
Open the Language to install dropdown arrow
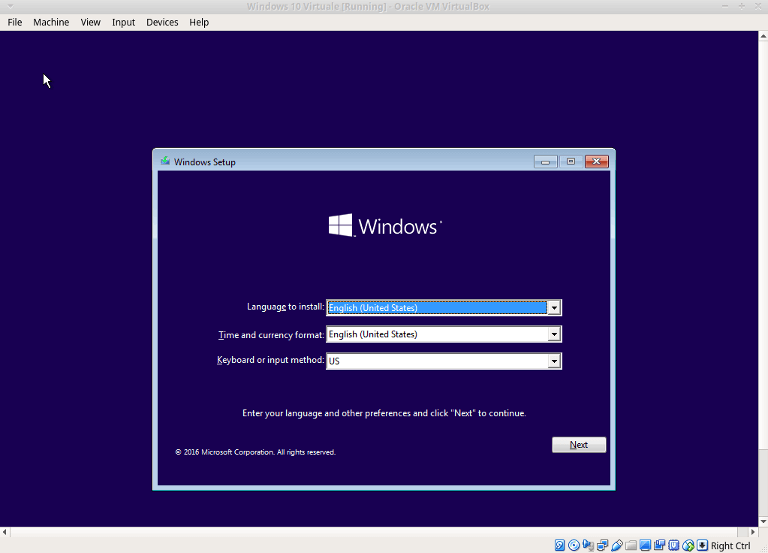point(554,308)
